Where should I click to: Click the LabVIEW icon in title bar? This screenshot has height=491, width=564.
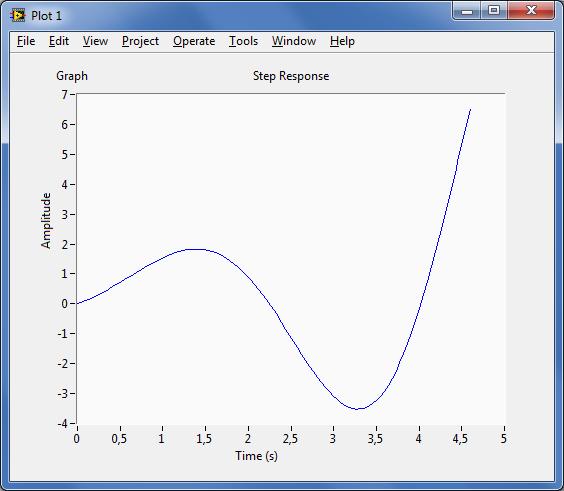18,15
